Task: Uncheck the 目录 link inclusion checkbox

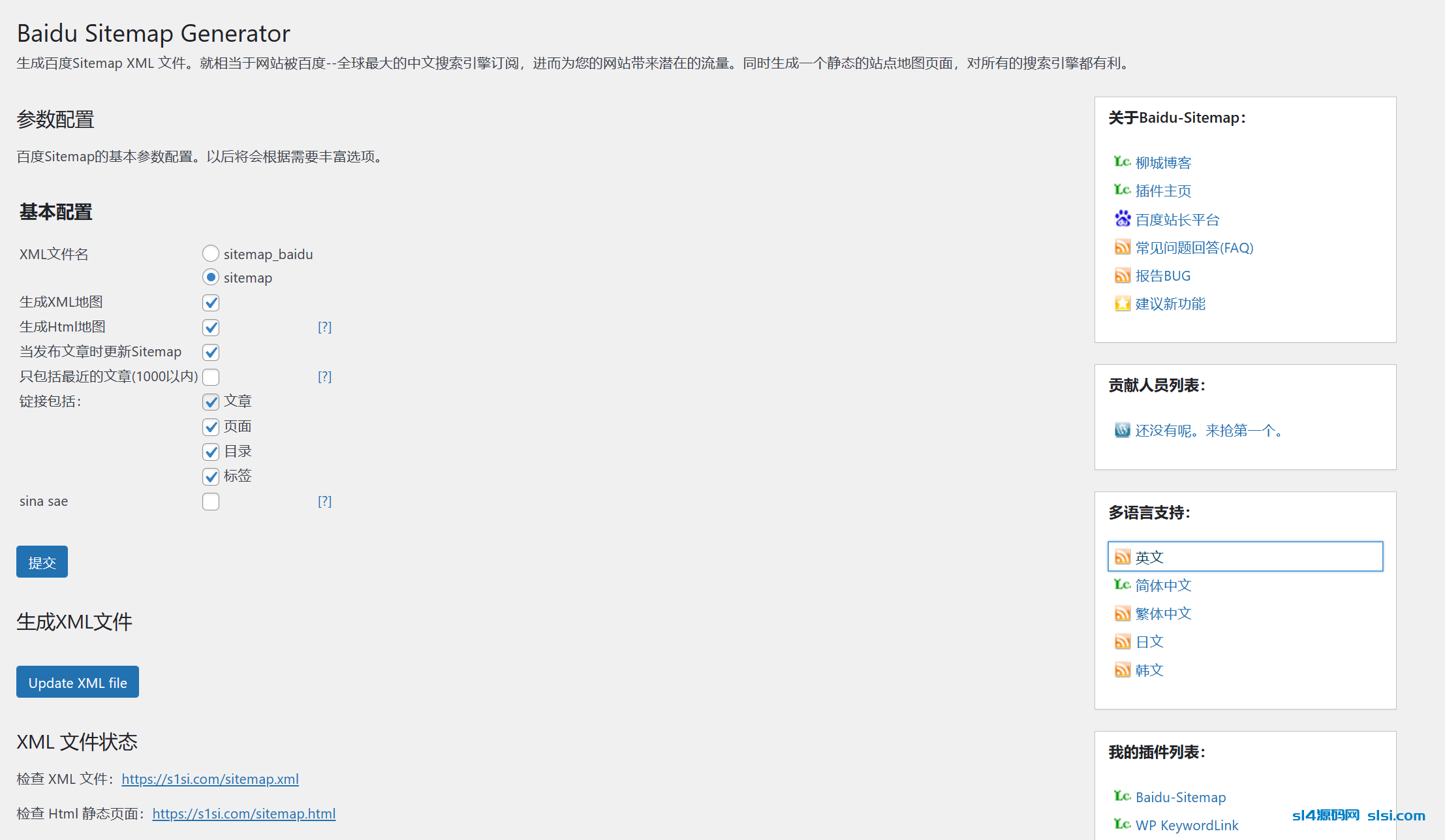Action: click(x=211, y=452)
